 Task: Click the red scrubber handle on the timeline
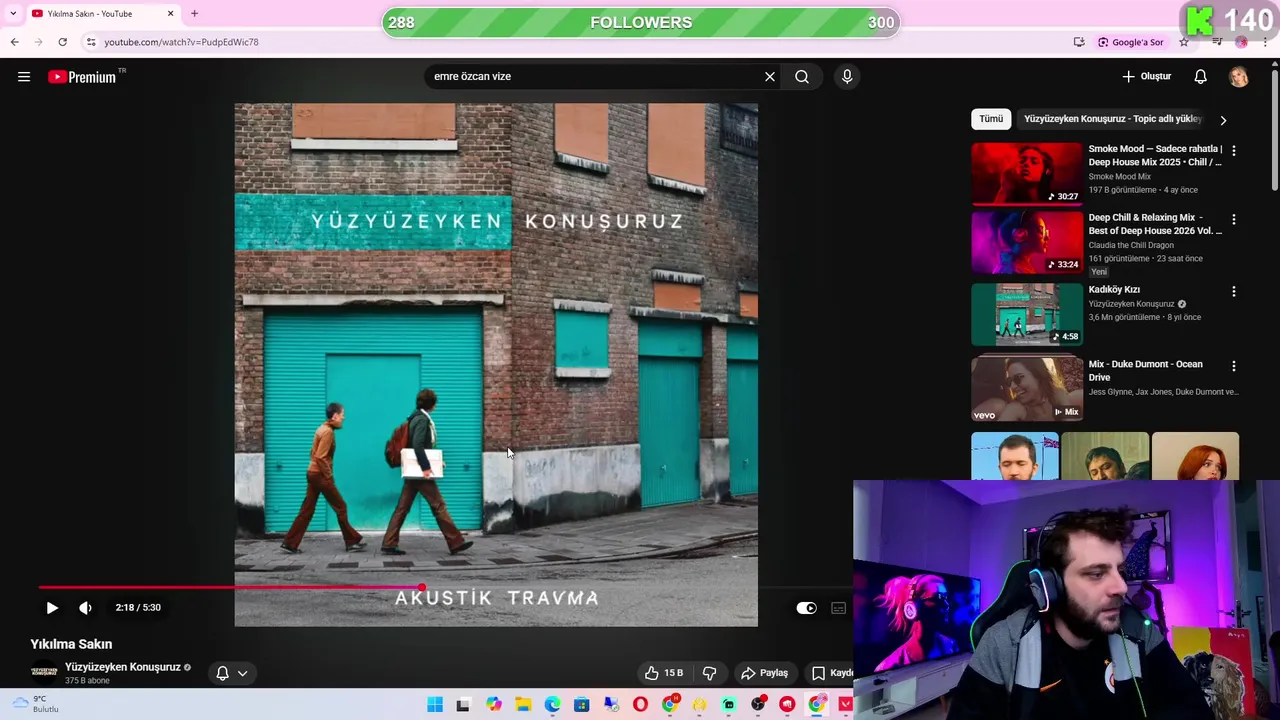click(x=422, y=588)
